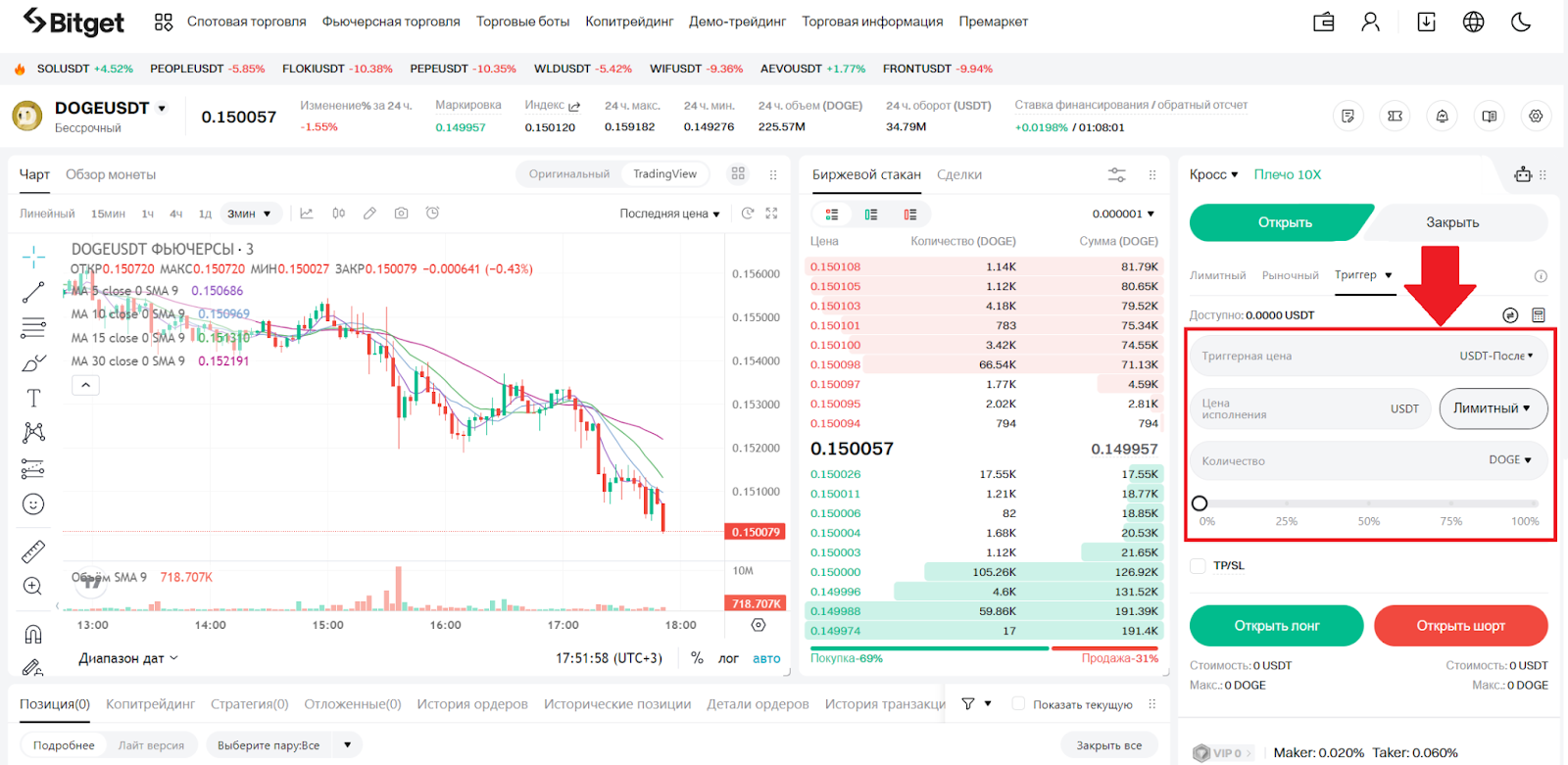Viewport: 1568px width, 765px height.
Task: Switch to dark mode moon icon
Action: [x=1521, y=22]
